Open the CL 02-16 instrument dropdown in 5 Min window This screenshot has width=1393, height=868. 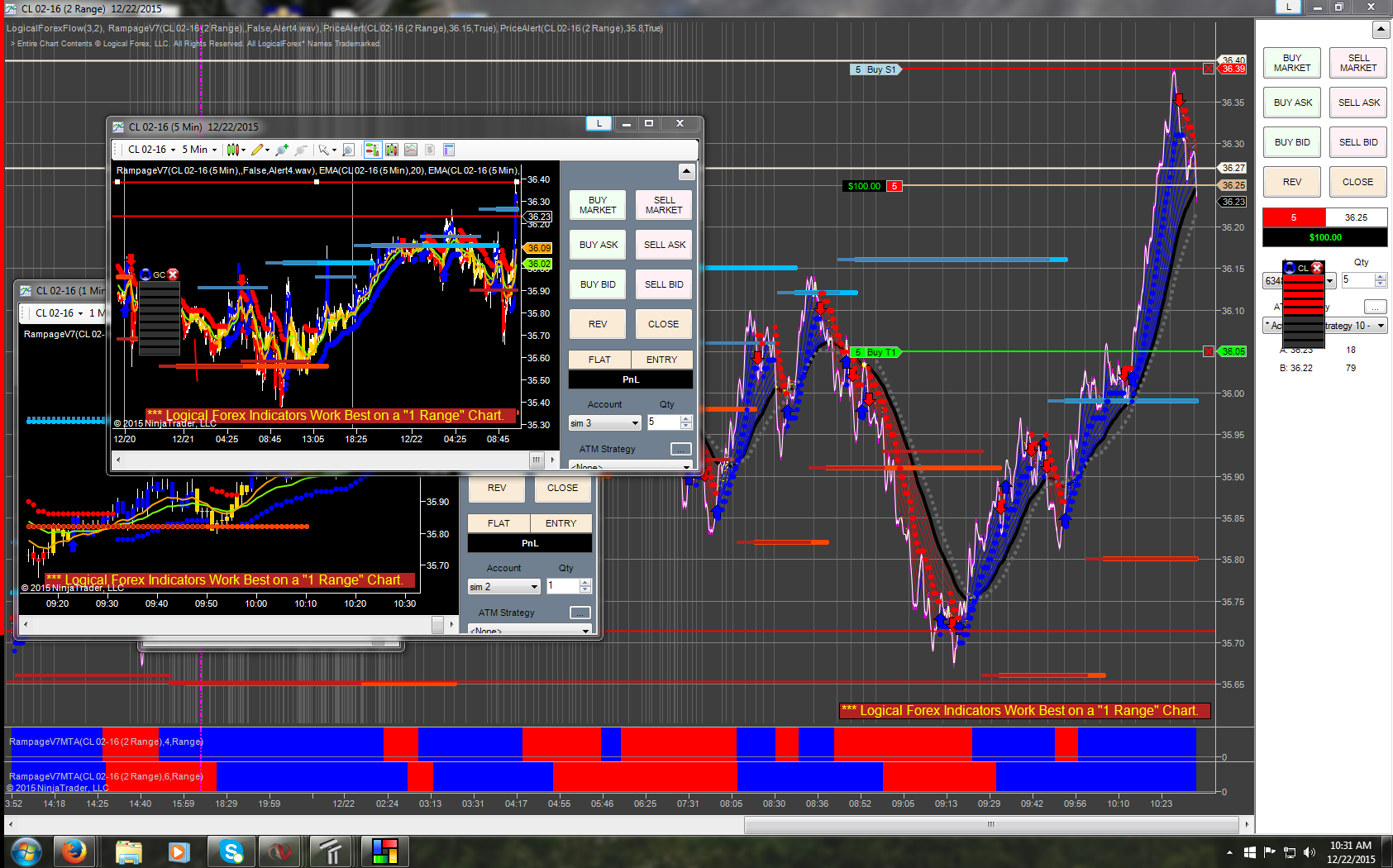pos(151,150)
